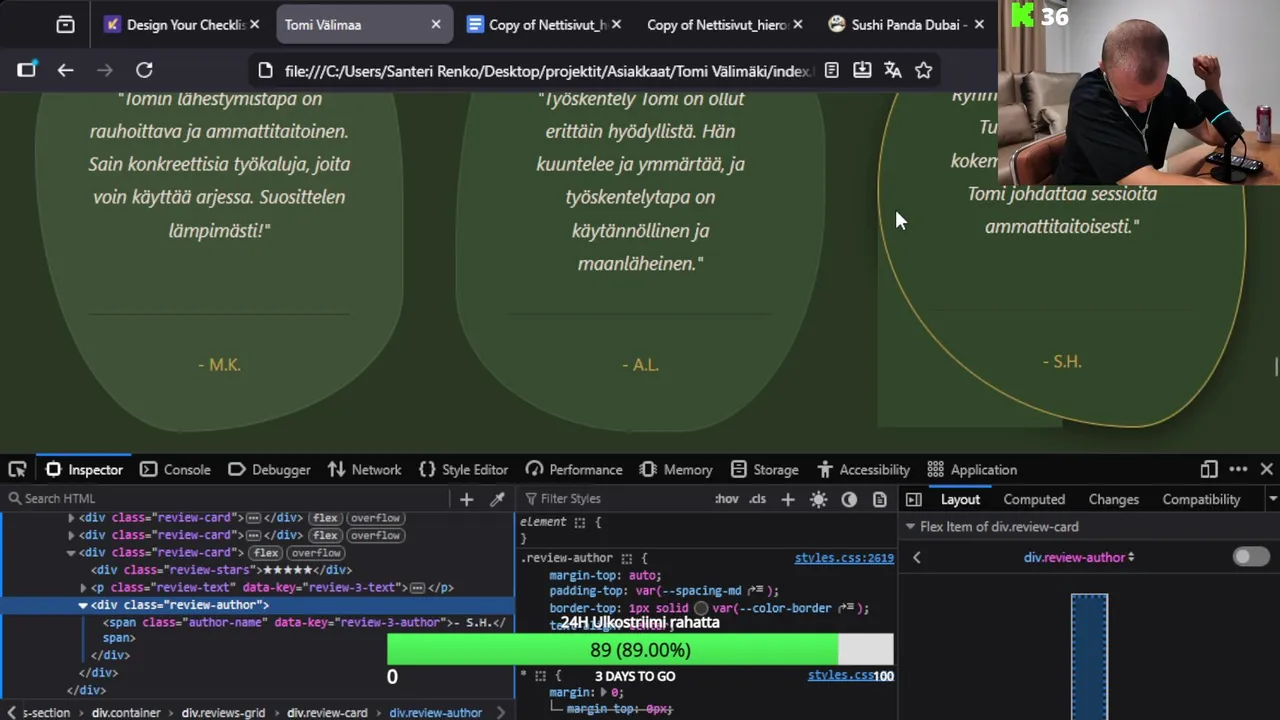
Task: Toggle light color scheme simulation
Action: click(819, 499)
